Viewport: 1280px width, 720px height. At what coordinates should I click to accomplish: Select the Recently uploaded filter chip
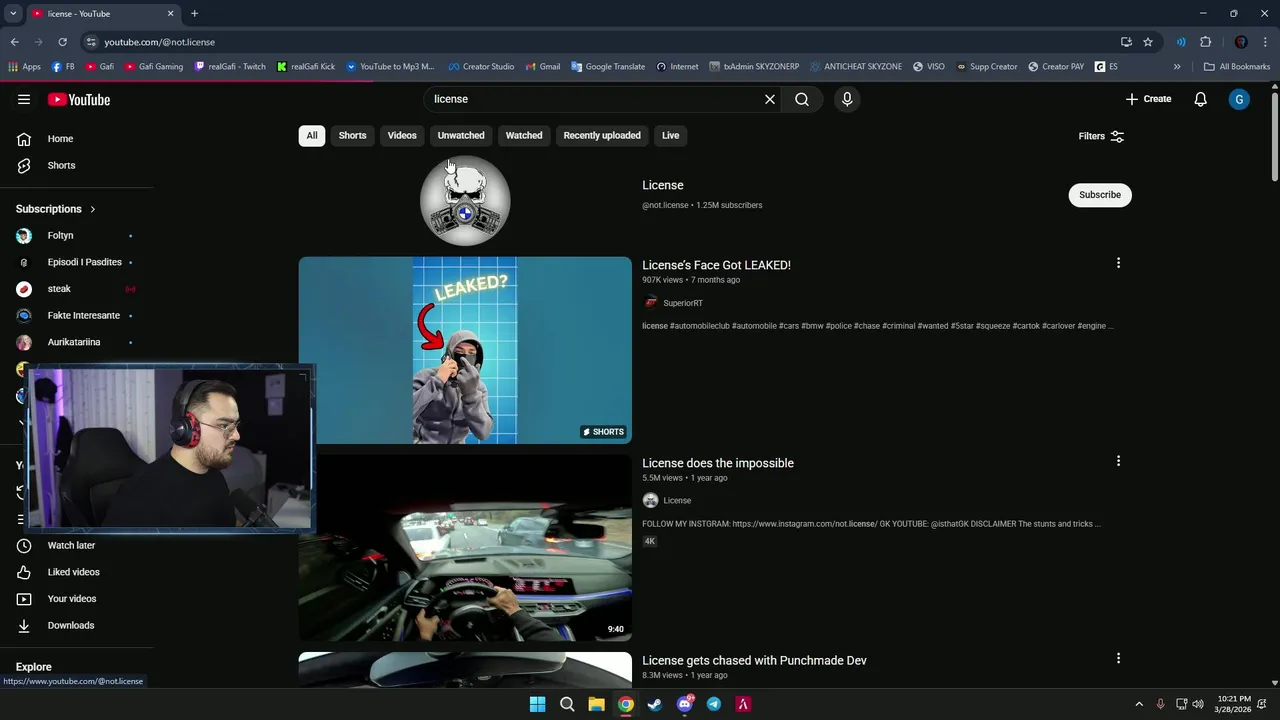tap(602, 136)
